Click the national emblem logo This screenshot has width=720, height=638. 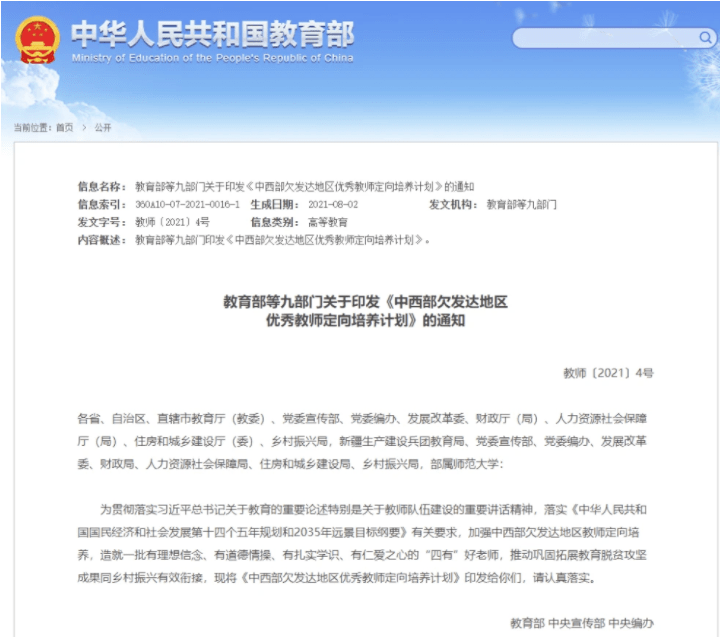pos(37,40)
